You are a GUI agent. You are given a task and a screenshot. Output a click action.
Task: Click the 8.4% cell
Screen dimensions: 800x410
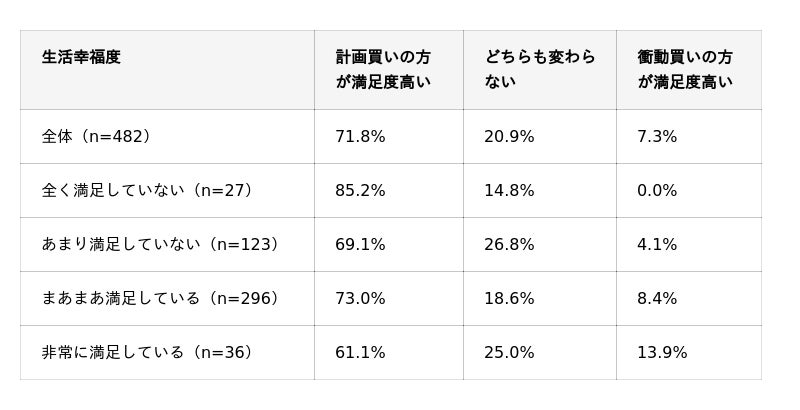click(x=657, y=299)
